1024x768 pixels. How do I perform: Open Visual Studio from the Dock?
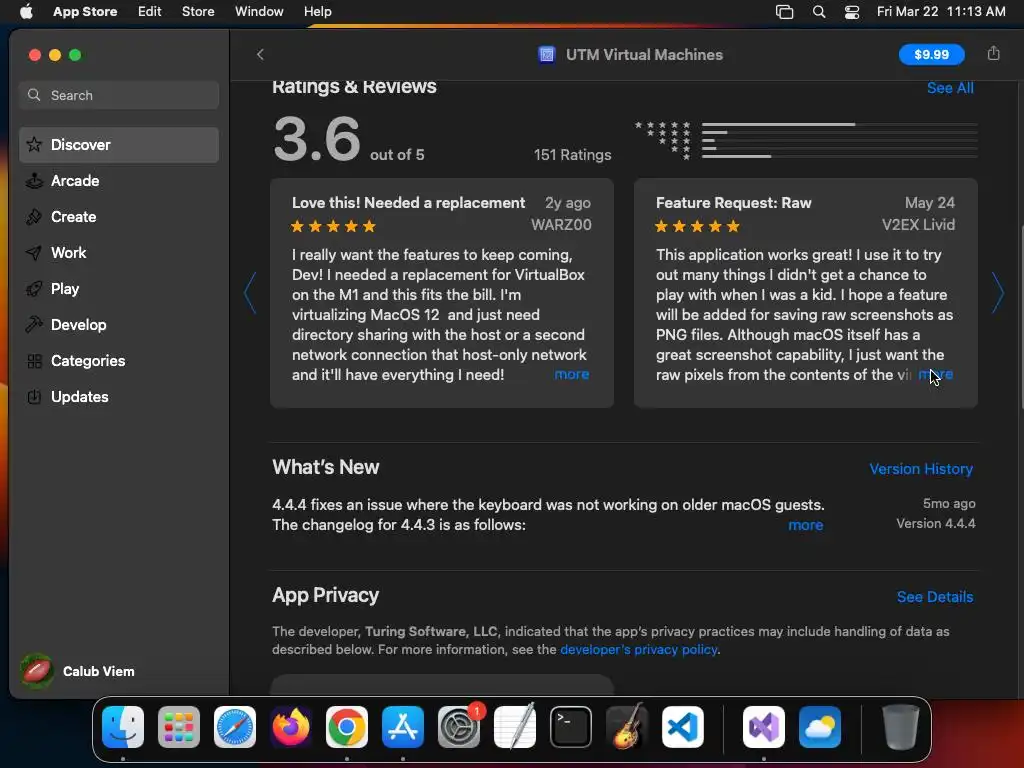point(763,727)
